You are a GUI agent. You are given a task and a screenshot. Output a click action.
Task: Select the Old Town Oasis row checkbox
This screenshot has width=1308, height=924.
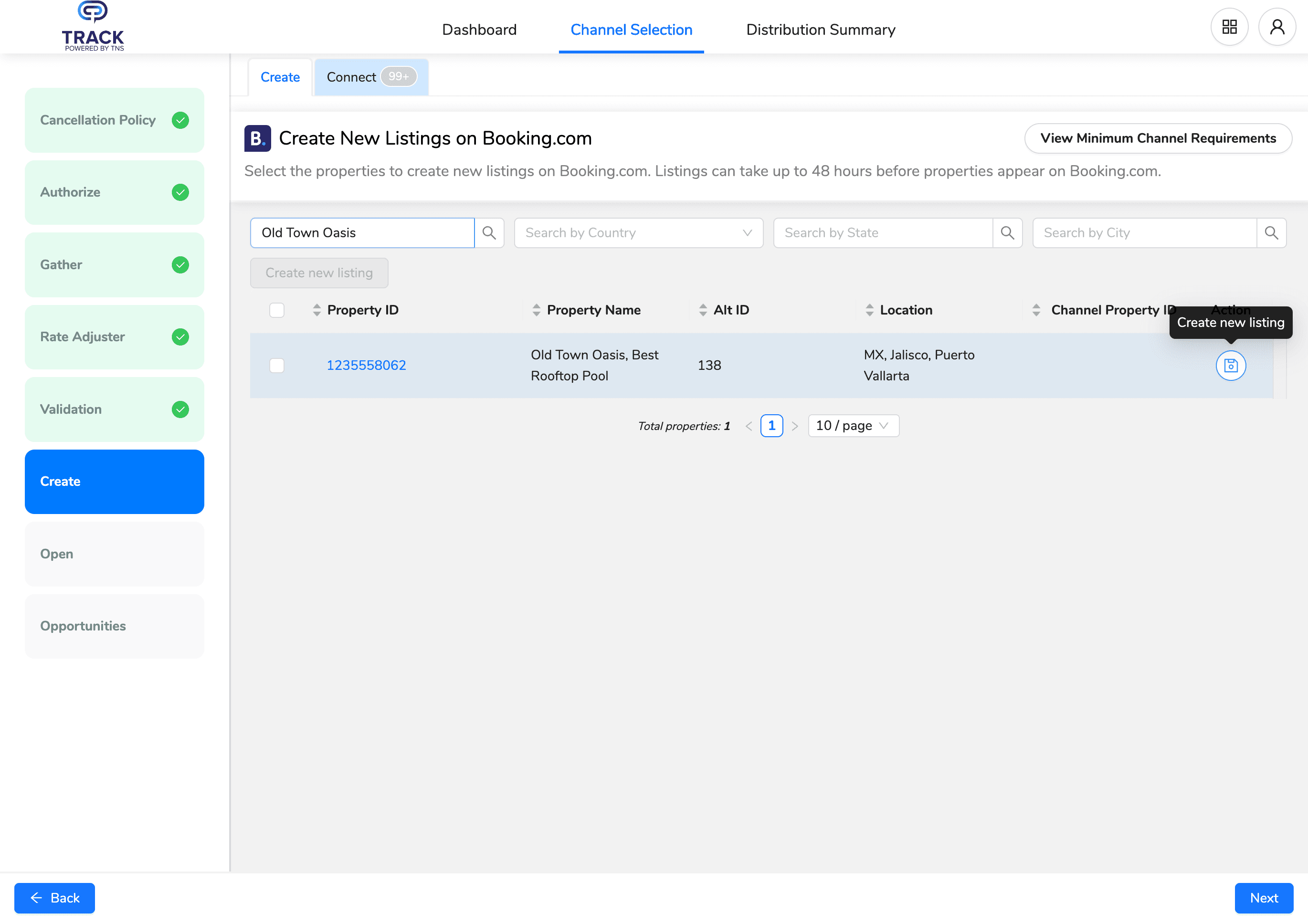(277, 366)
